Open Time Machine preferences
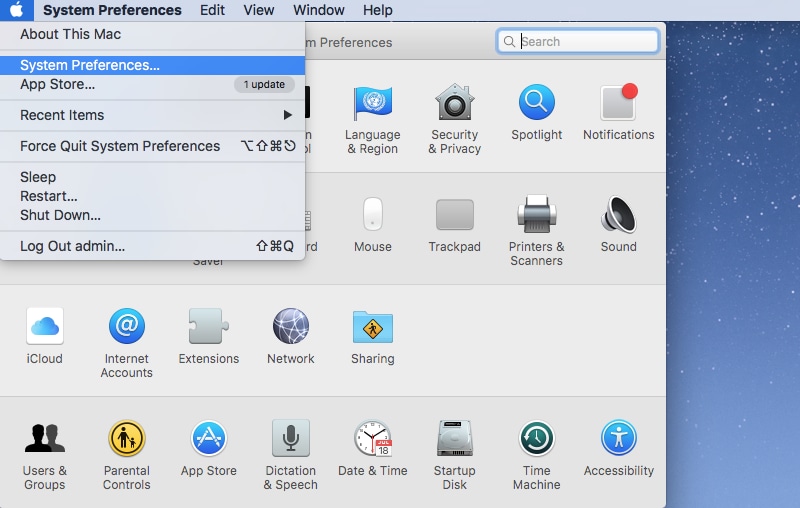 (x=536, y=455)
